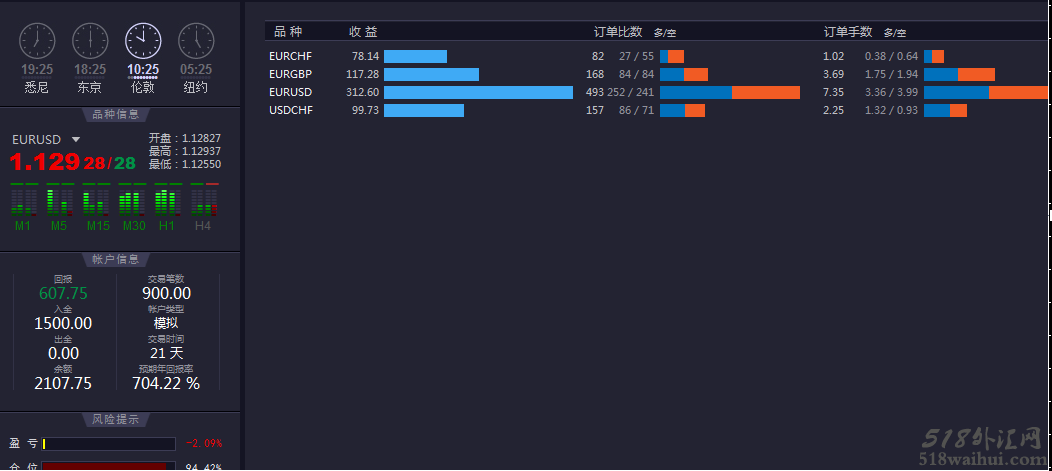Viewport: 1052px width, 471px height.
Task: Sort by the 收益 column header
Action: pos(363,32)
